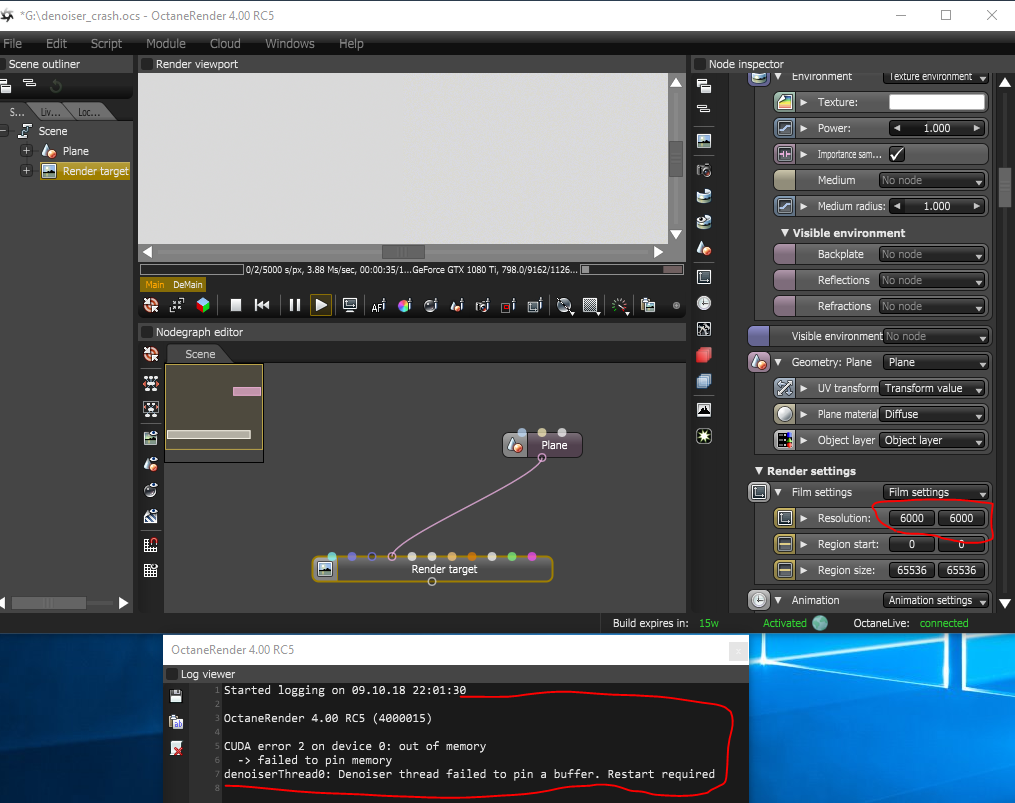This screenshot has height=803, width=1015.
Task: Select the Plane node in the nodegraph
Action: click(542, 445)
